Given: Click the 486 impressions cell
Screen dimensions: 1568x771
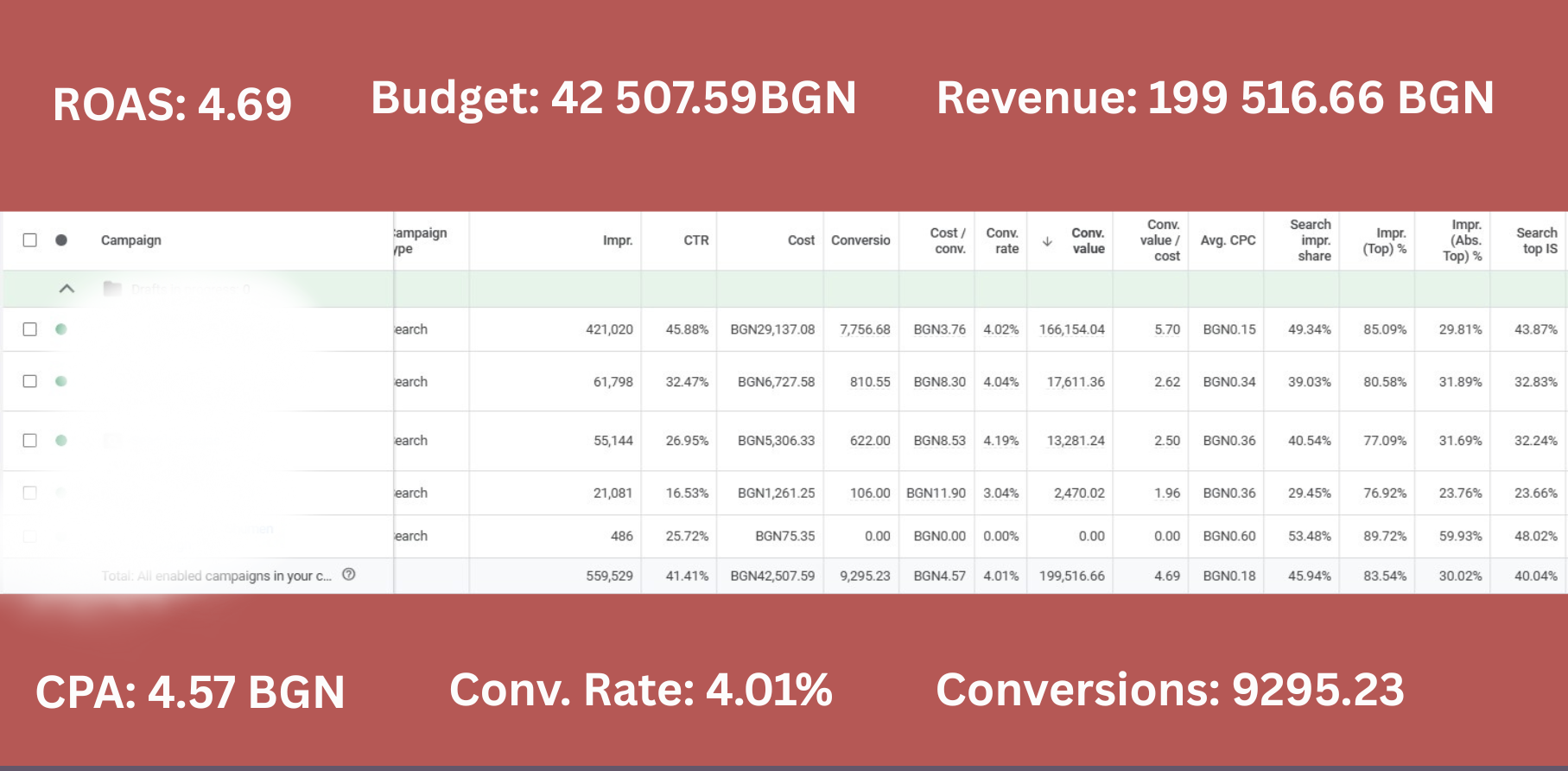Looking at the screenshot, I should [622, 536].
